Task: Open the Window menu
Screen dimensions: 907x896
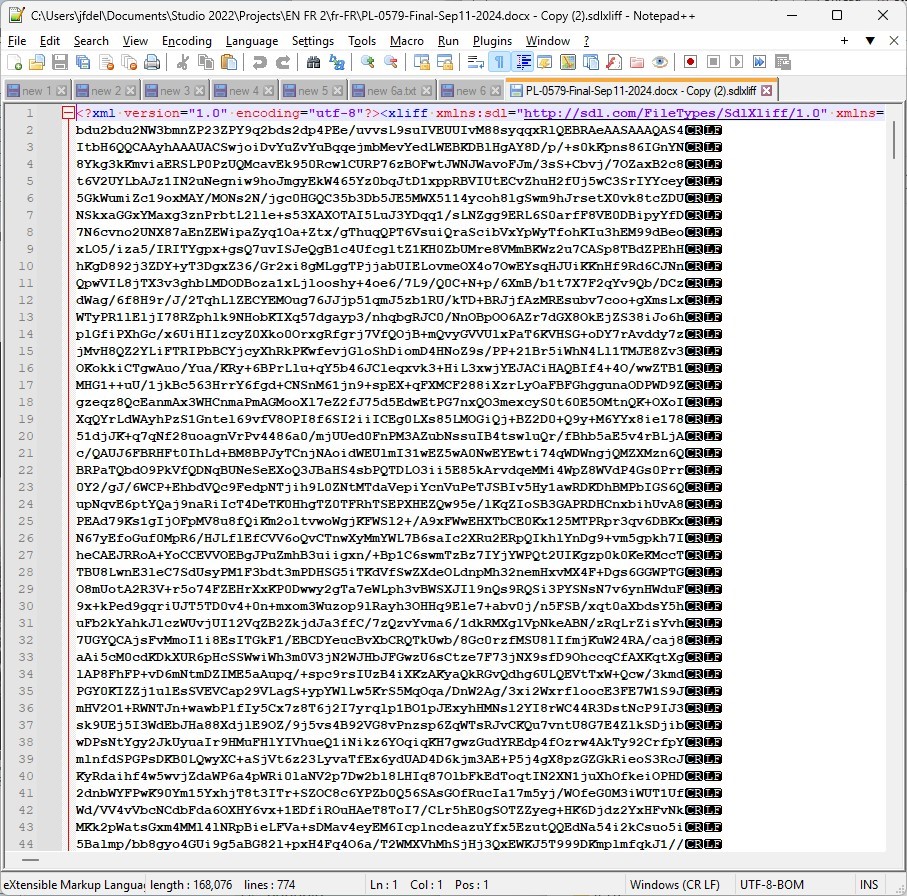Action: click(547, 40)
